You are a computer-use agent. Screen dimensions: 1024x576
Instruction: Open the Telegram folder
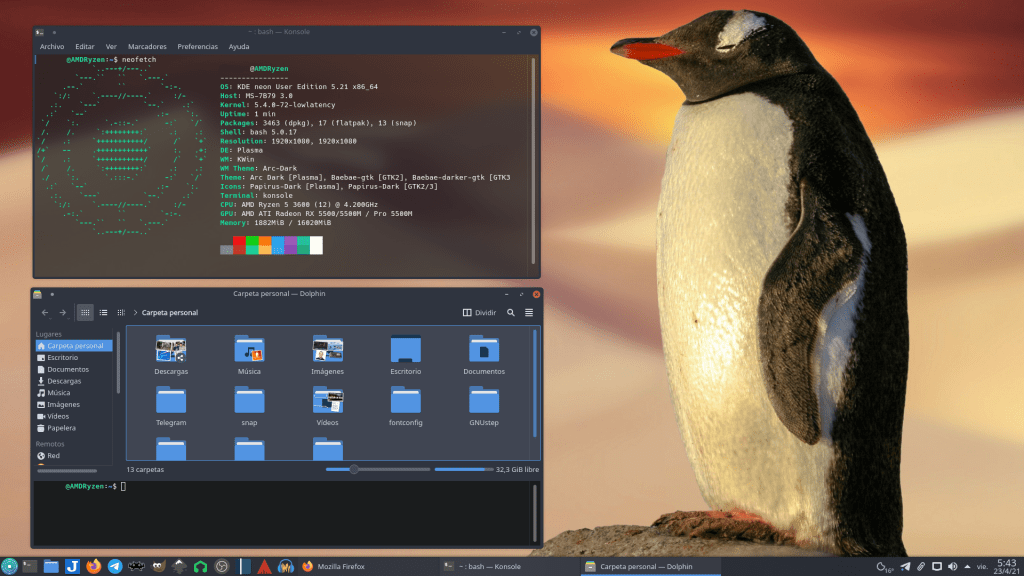[171, 405]
